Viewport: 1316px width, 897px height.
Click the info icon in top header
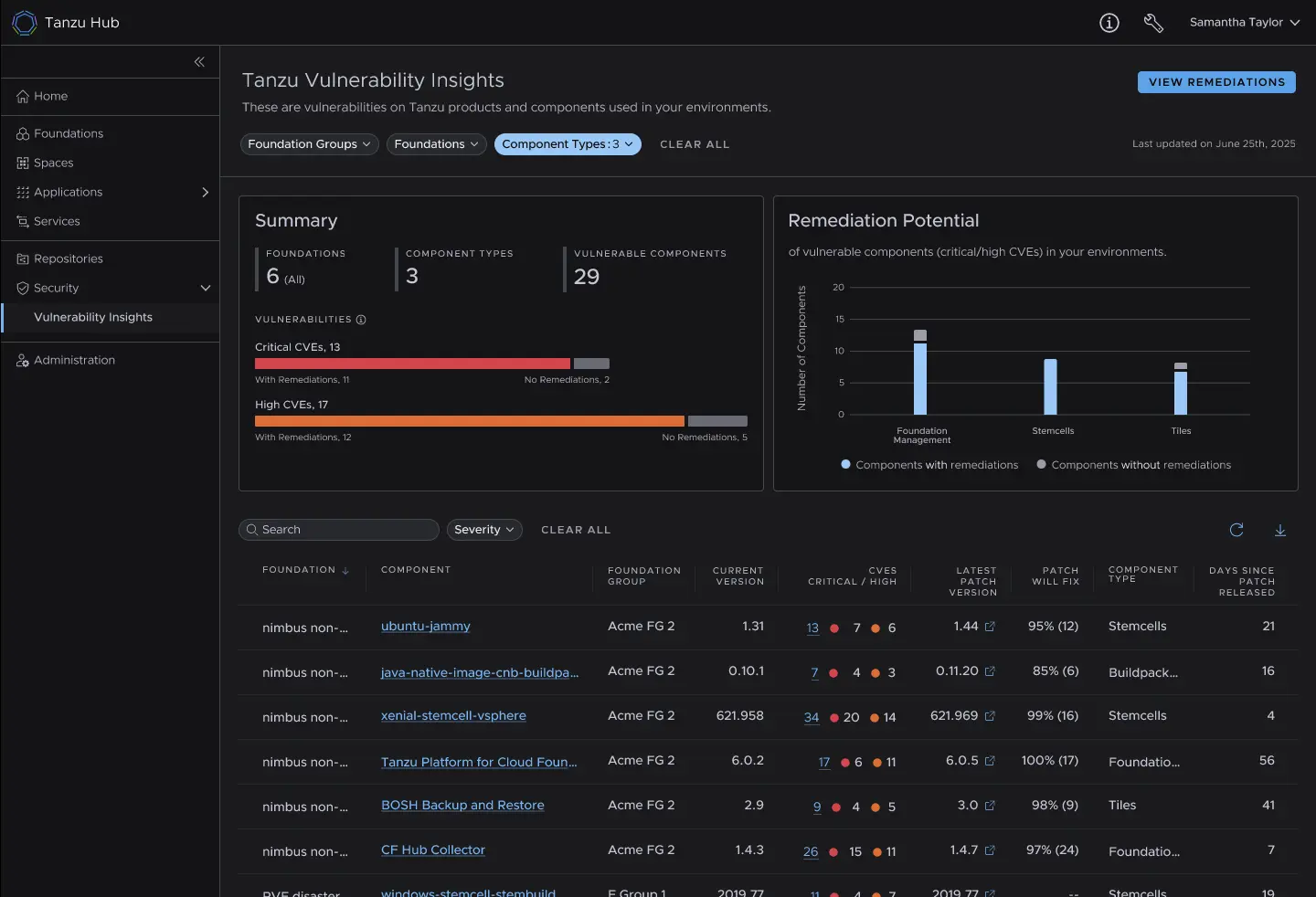pos(1109,23)
